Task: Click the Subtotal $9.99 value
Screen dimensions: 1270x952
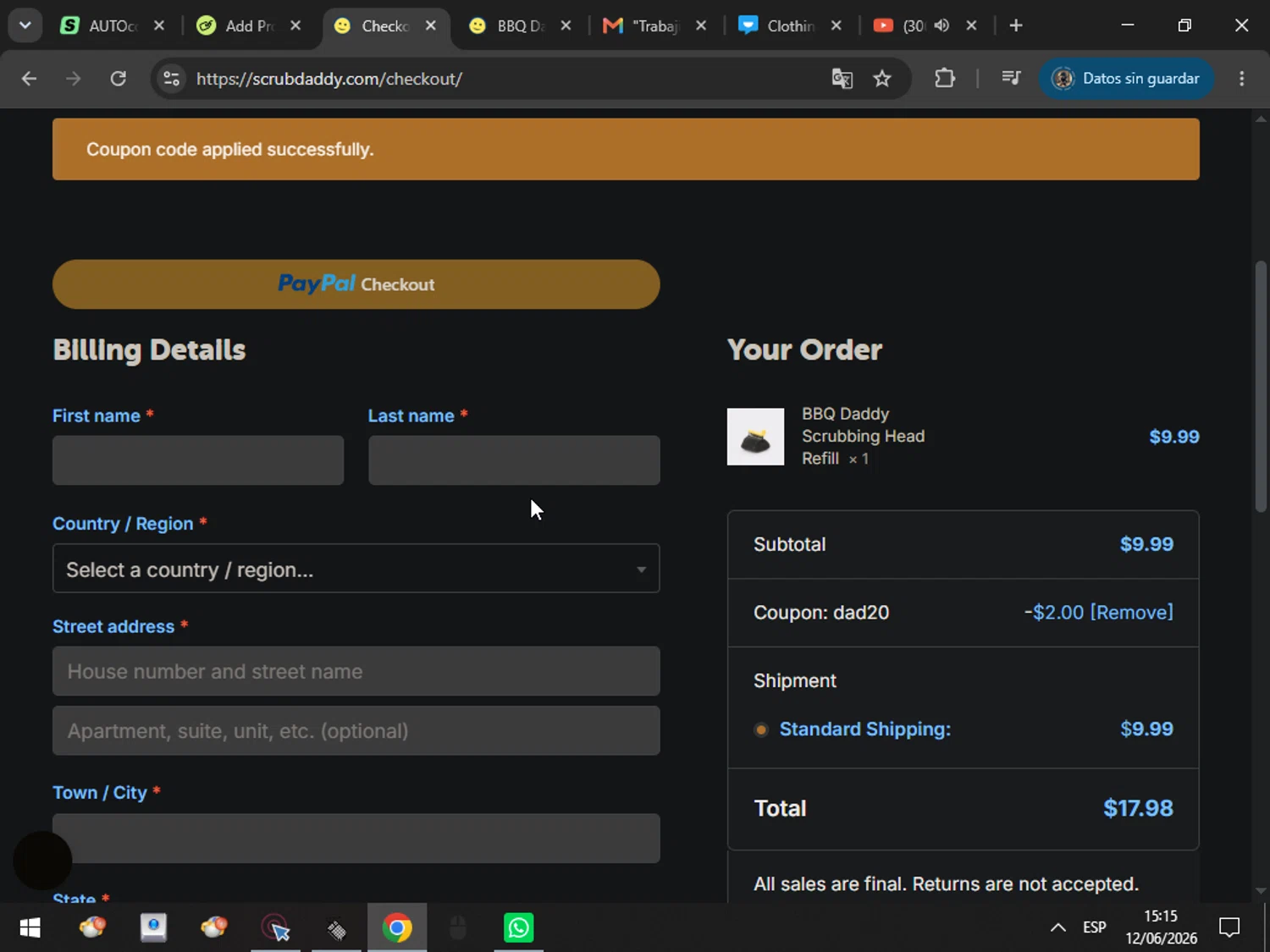Action: (x=1146, y=544)
